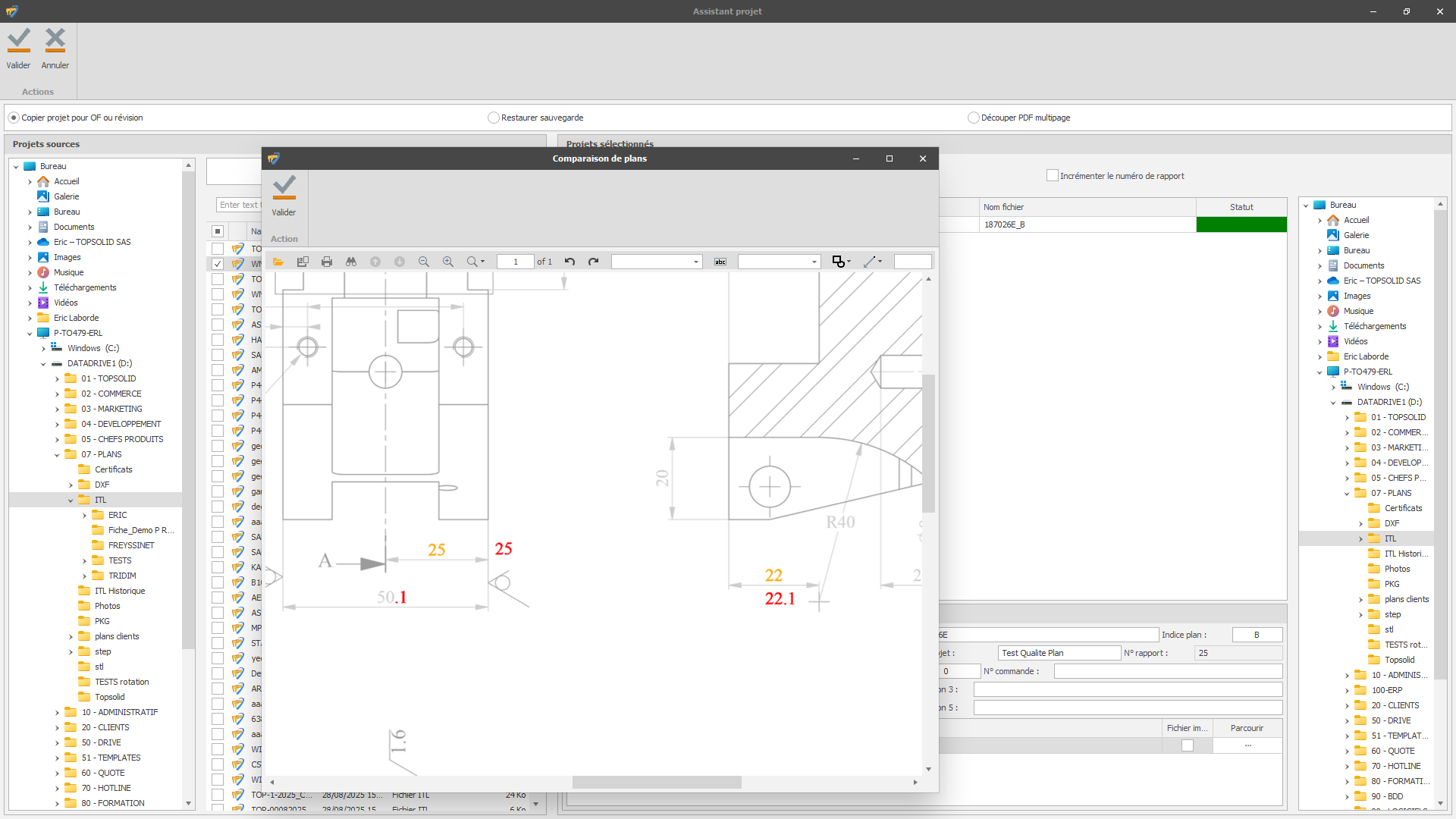Click the Statut column header

pyautogui.click(x=1241, y=207)
